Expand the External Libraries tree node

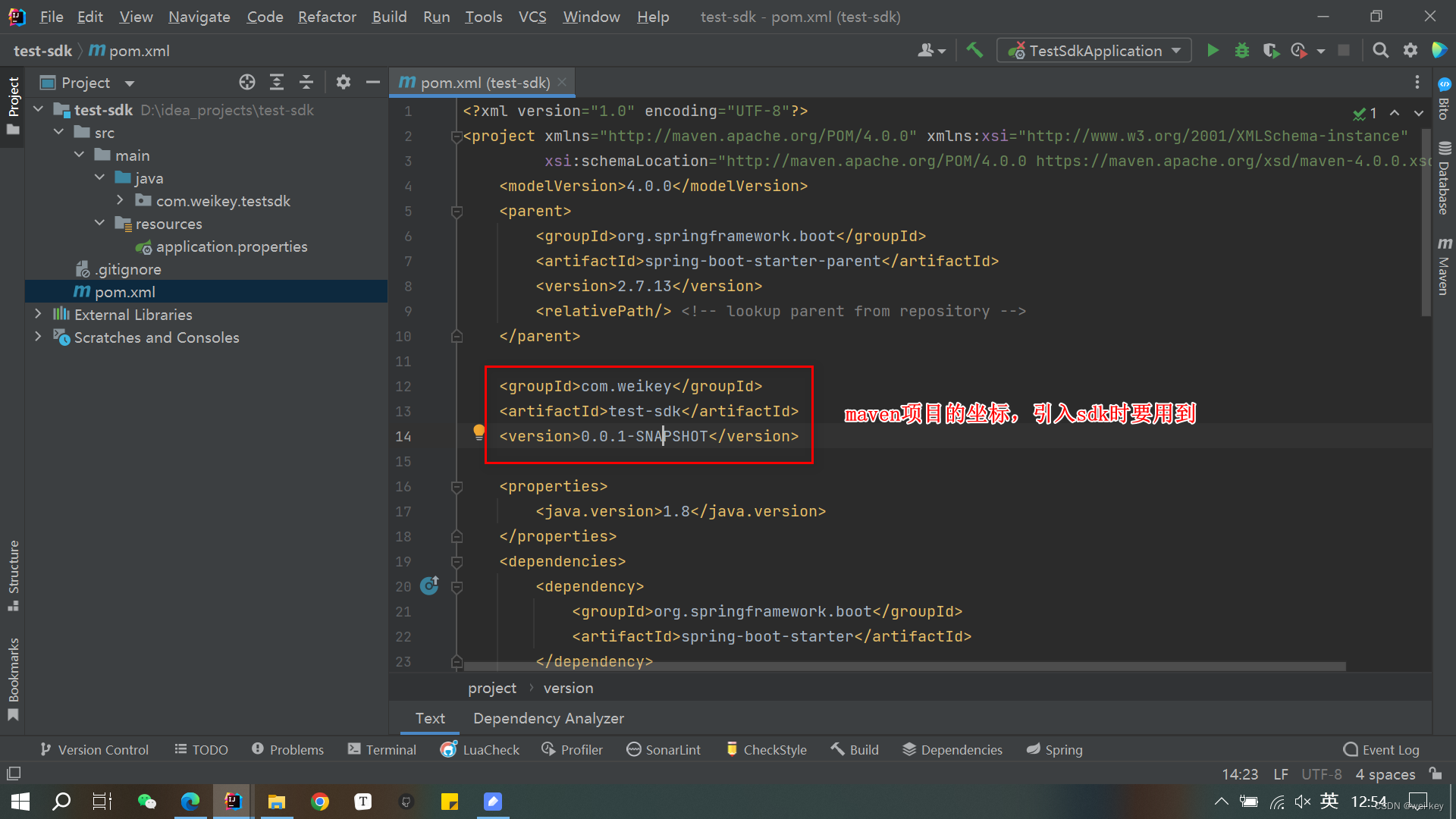(x=39, y=314)
